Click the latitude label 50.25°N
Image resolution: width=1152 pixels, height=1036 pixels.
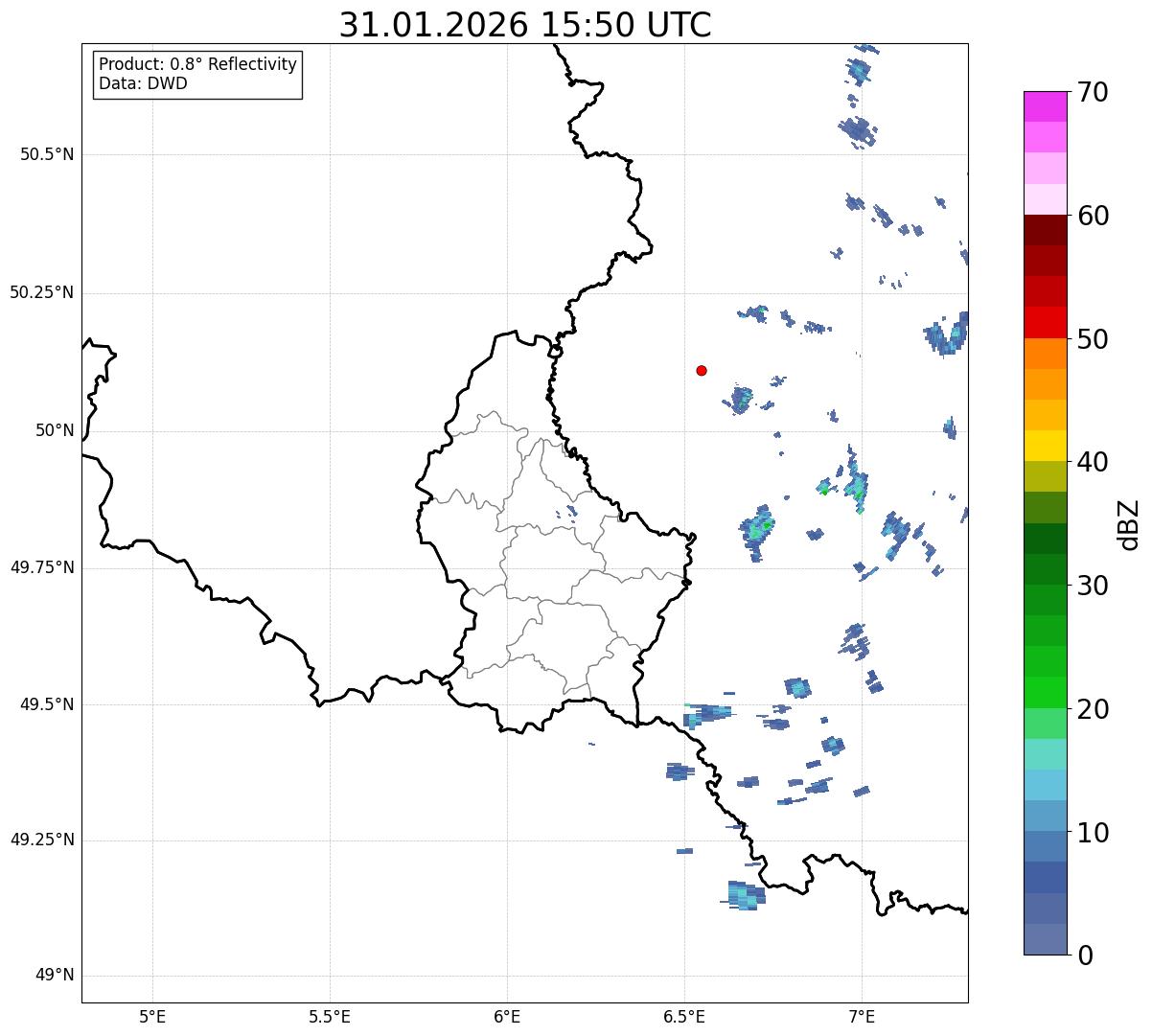point(42,292)
